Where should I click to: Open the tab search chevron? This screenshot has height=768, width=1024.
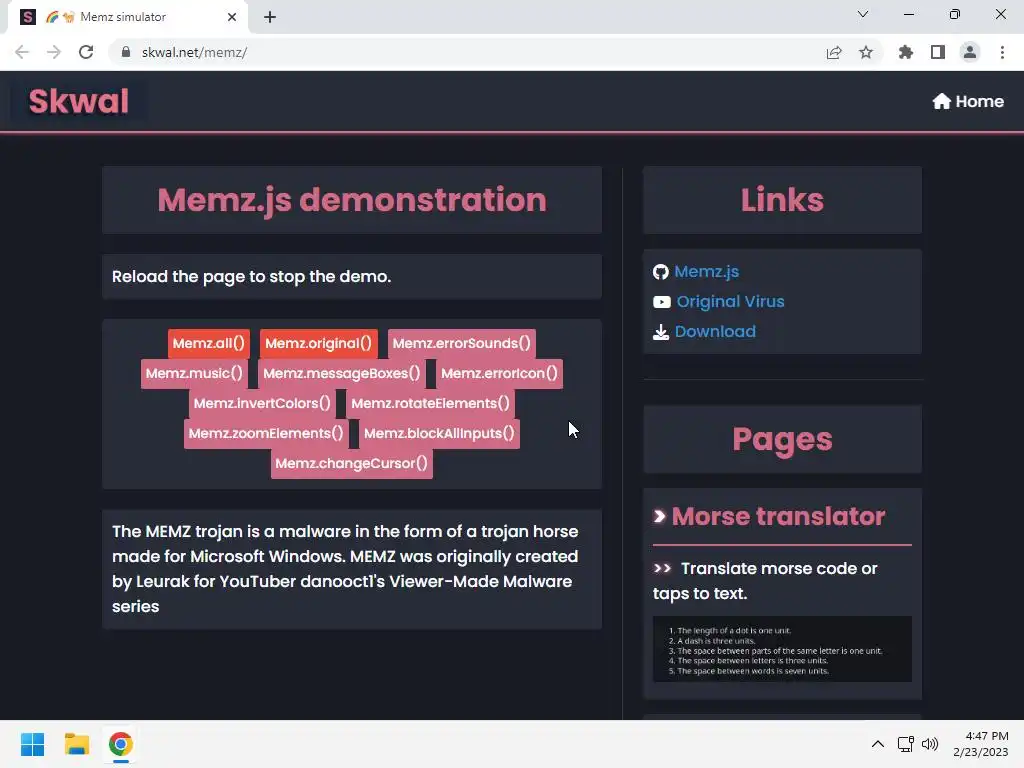coord(863,14)
